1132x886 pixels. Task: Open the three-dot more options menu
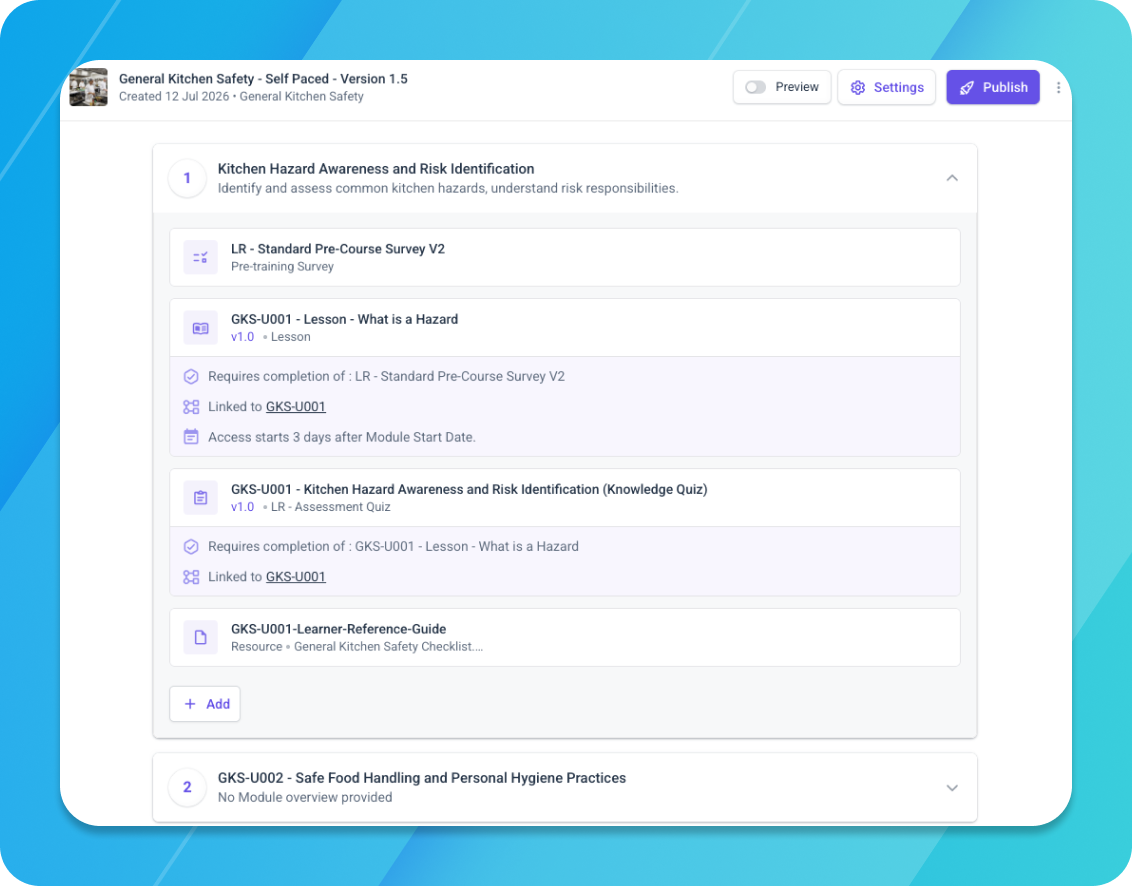point(1058,87)
